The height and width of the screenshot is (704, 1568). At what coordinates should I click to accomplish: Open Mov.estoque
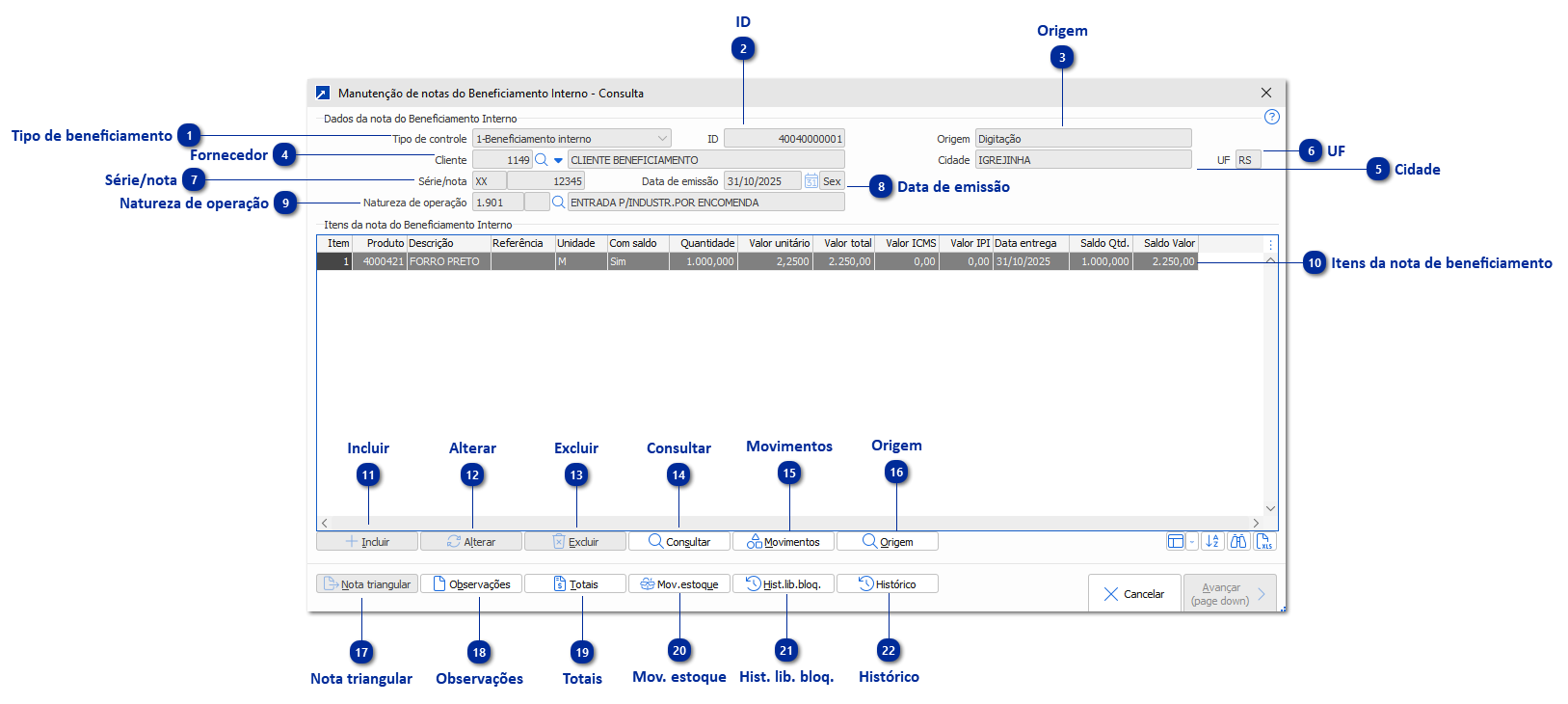tap(679, 584)
